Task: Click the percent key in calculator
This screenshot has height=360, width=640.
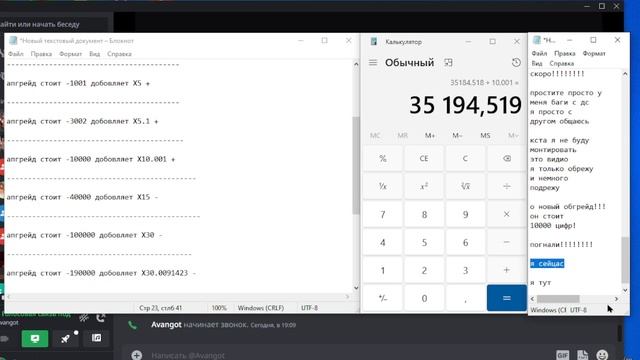Action: point(383,158)
